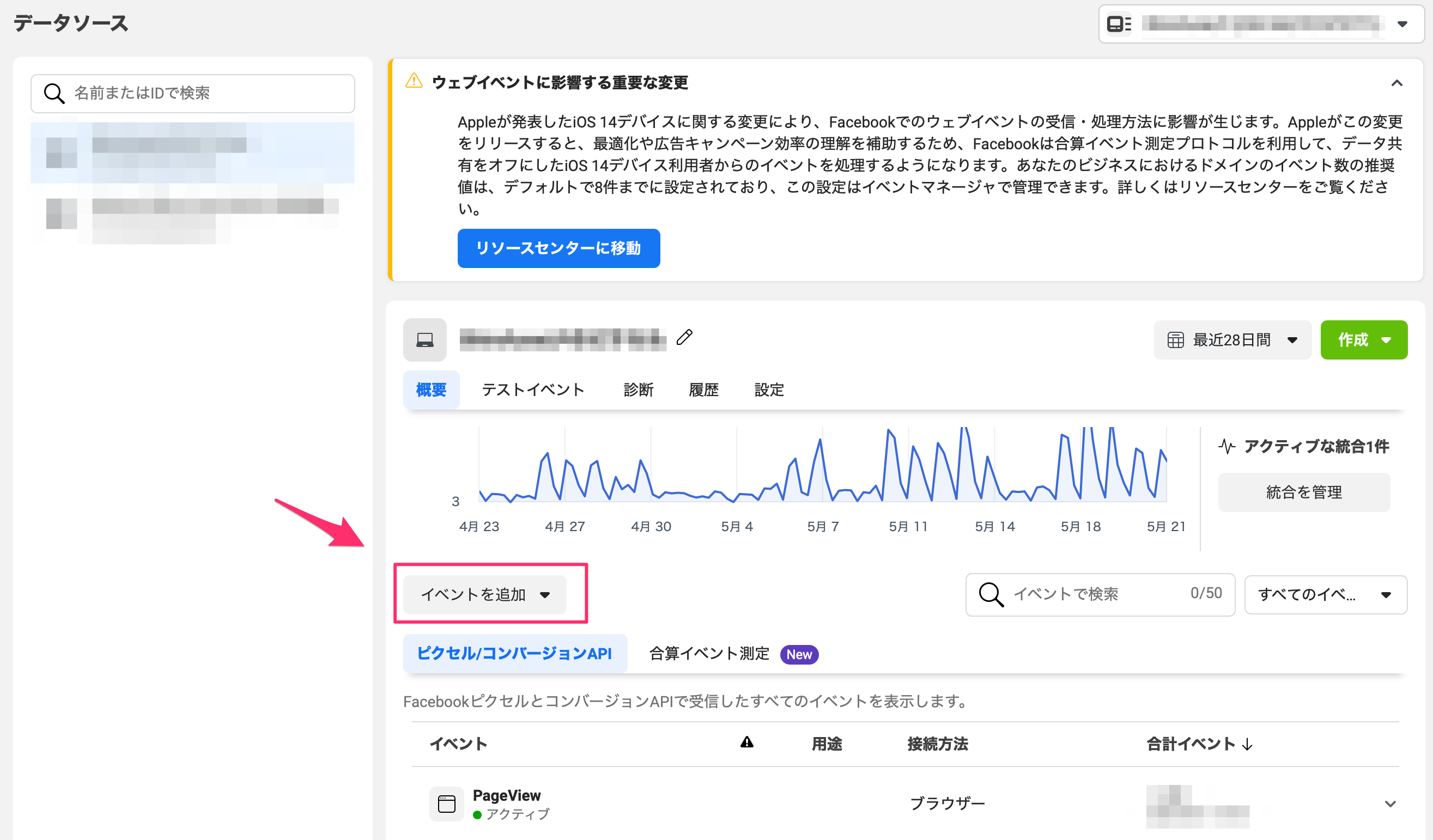The image size is (1433, 840).
Task: Switch to the 合算イベント測定 tab
Action: tap(709, 654)
